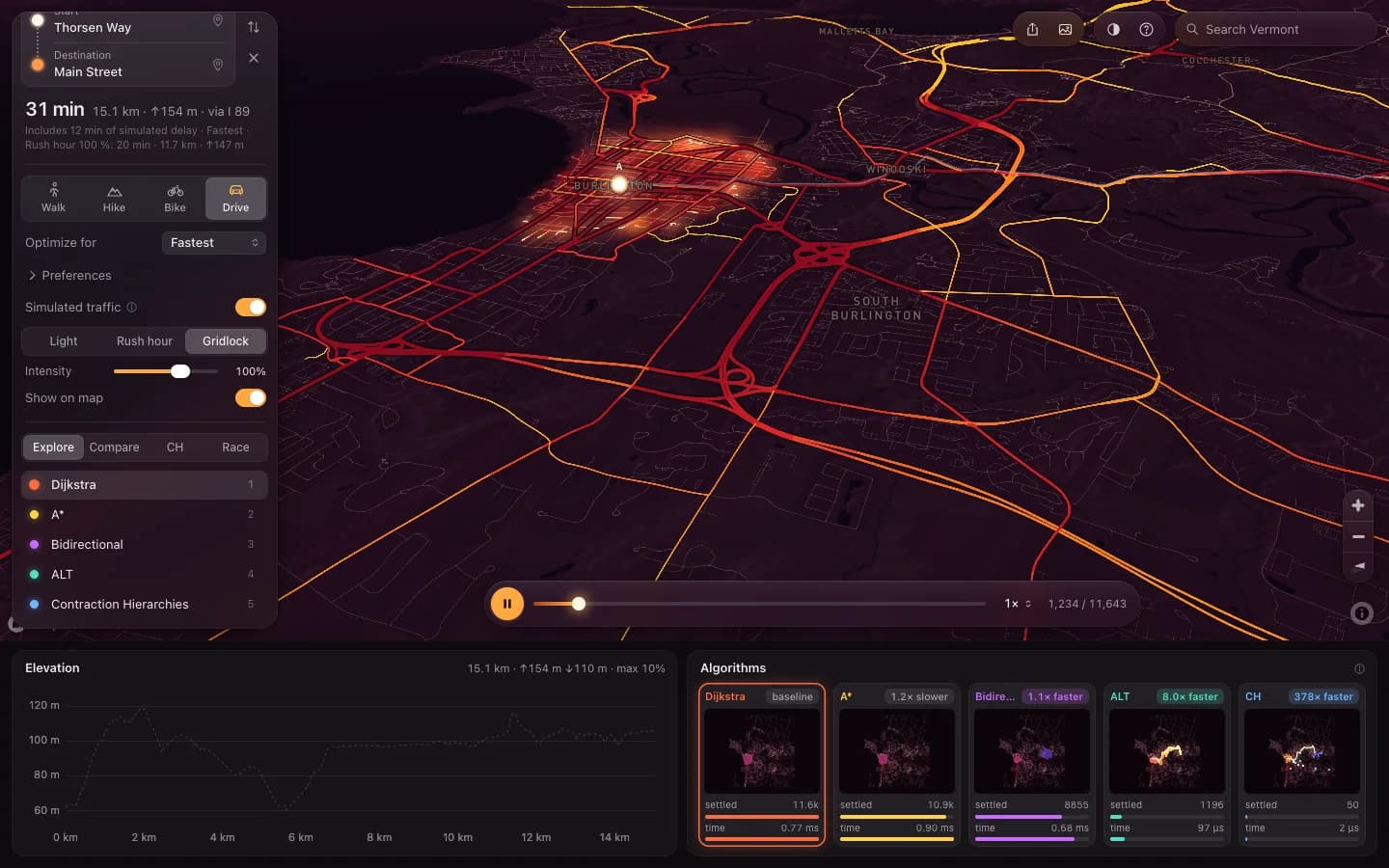Screen dimensions: 1389x868
Task: Click the pin icon beside Main Street
Action: (218, 65)
